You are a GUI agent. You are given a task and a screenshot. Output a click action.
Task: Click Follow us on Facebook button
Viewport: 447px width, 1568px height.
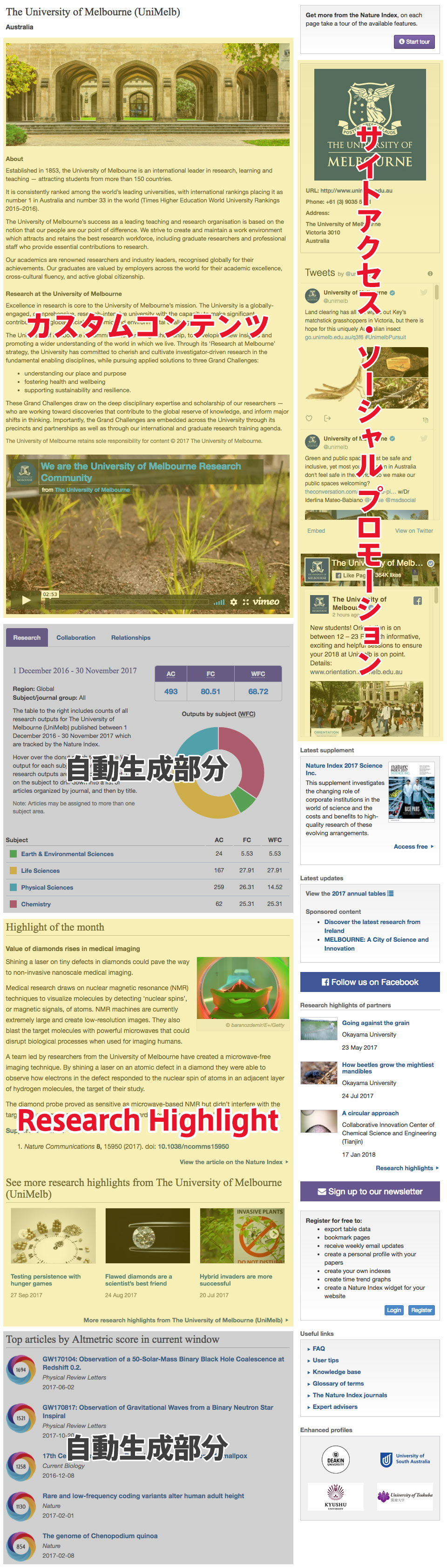click(370, 982)
